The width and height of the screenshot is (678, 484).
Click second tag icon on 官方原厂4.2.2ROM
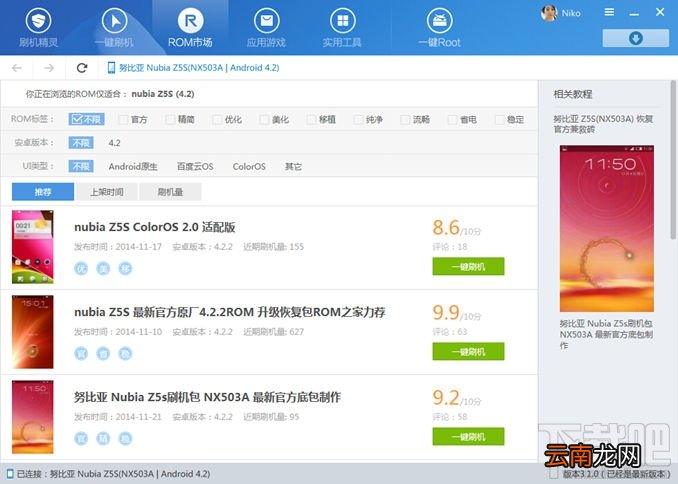pyautogui.click(x=103, y=354)
